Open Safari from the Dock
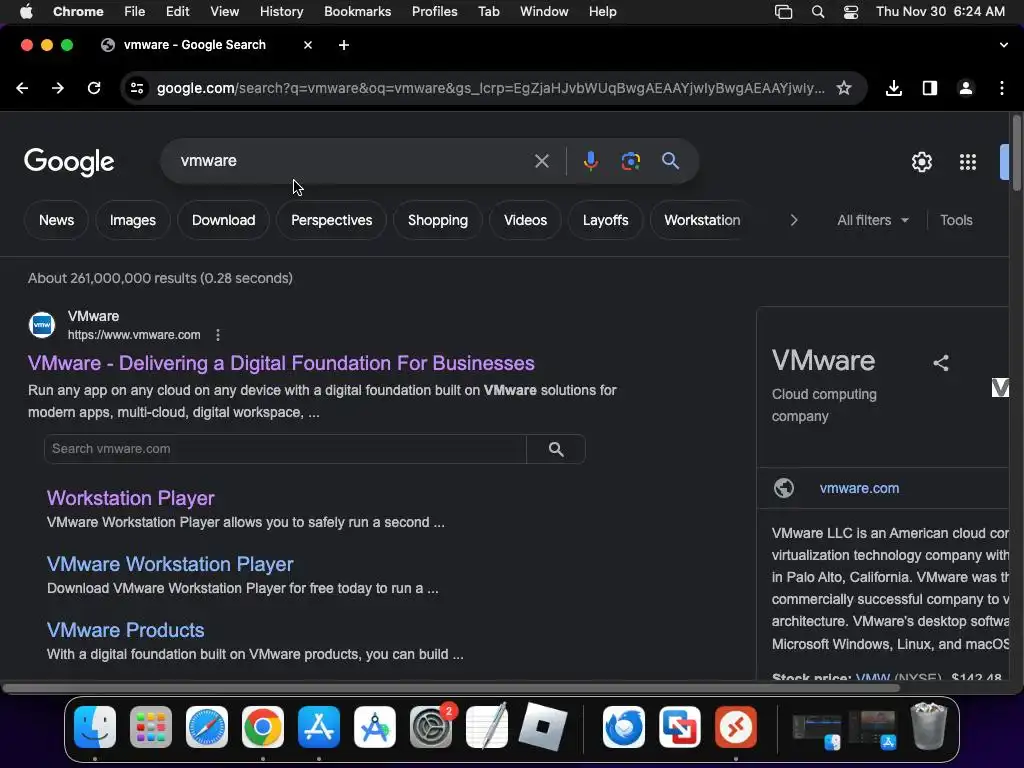Viewport: 1024px width, 768px height. [207, 727]
